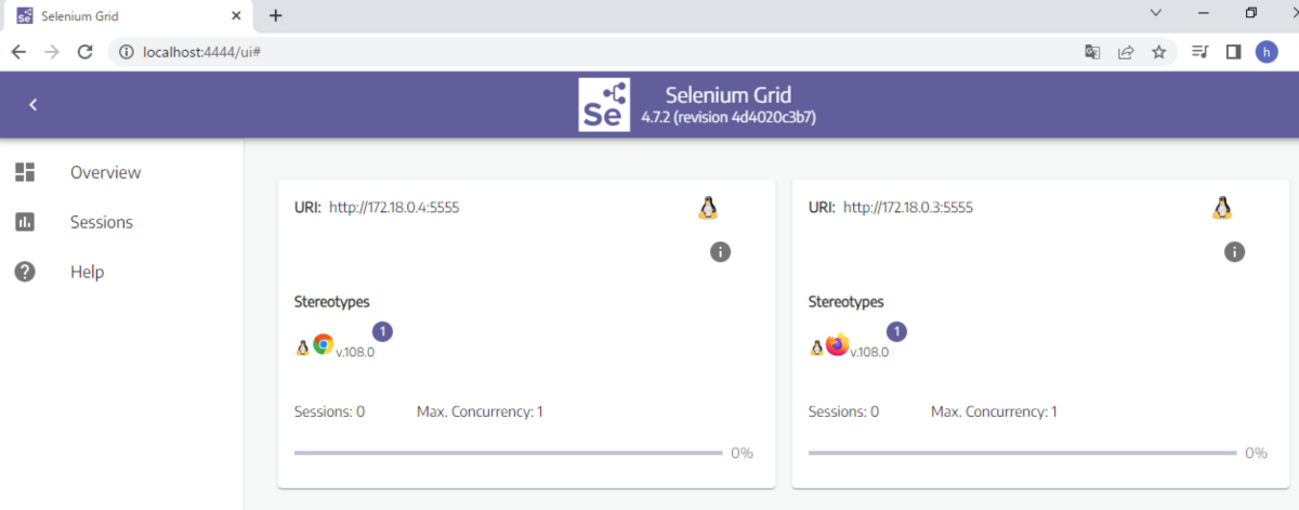Bookmark this page with the star icon

click(x=1159, y=52)
